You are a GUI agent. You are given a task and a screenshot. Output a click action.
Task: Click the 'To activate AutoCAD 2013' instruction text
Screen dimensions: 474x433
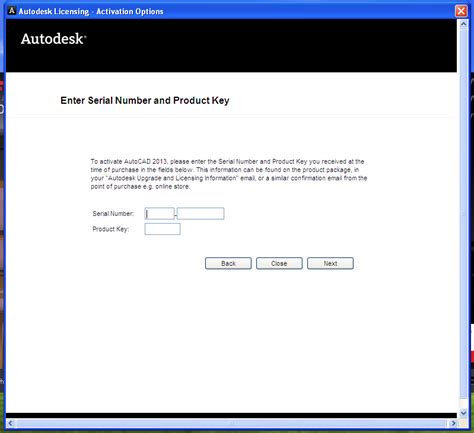coord(229,174)
